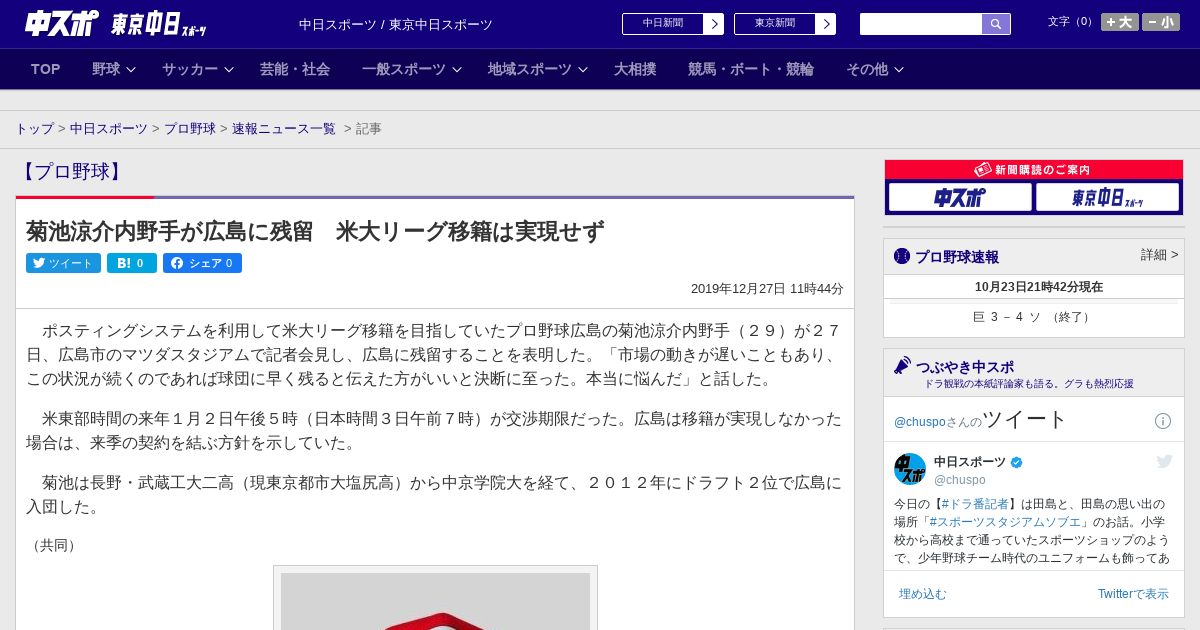The height and width of the screenshot is (630, 1200).
Task: Share article with Twitter ツイート button
Action: pyautogui.click(x=63, y=263)
